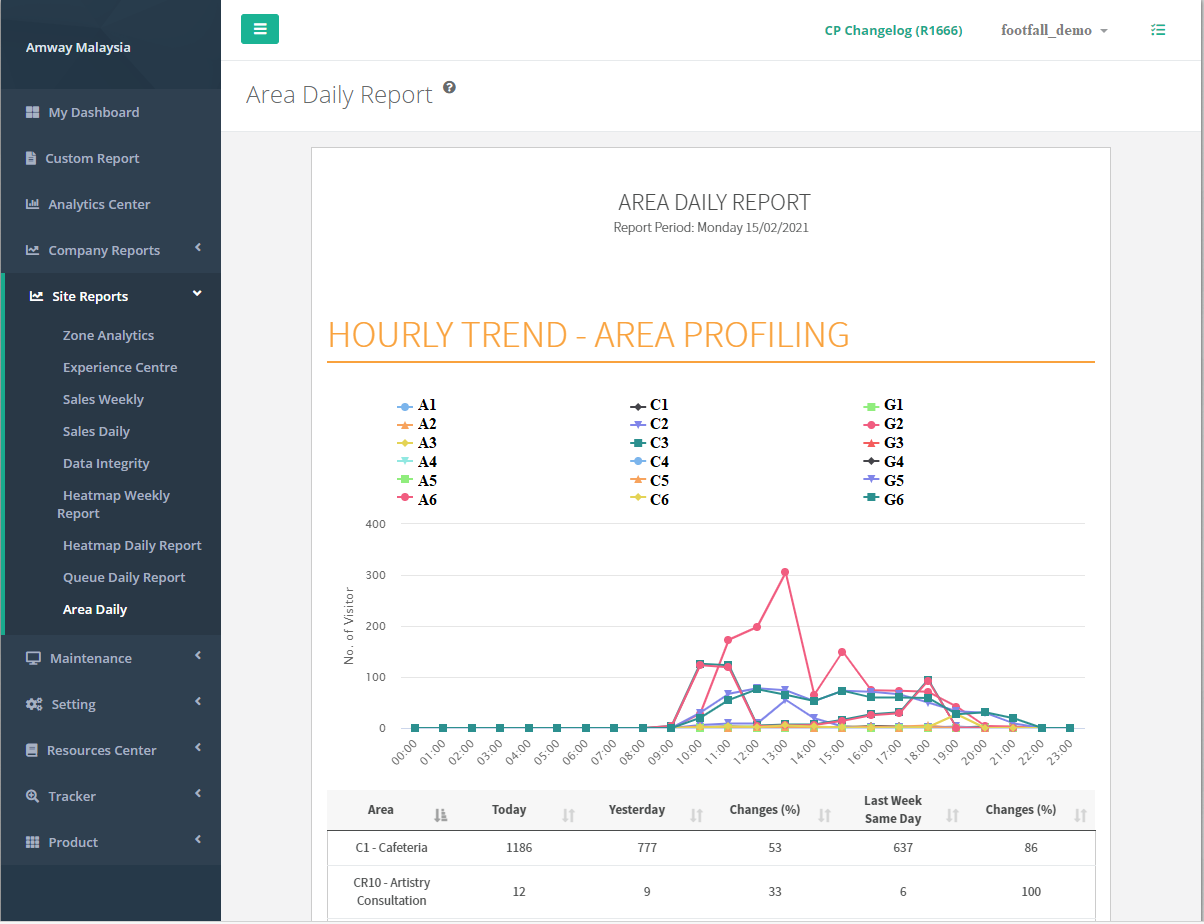Click the Custom Report document icon
Image resolution: width=1204 pixels, height=924 pixels.
[31, 158]
